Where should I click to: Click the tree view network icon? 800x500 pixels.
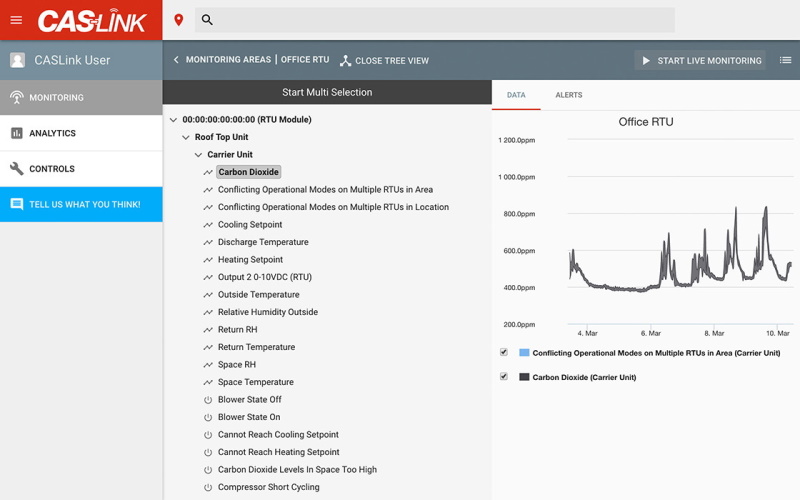tap(345, 61)
